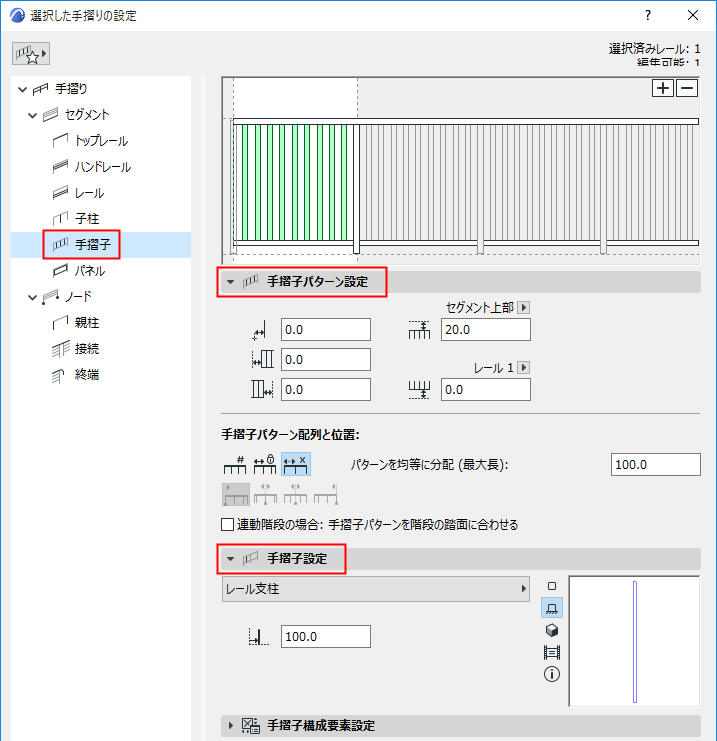Select 手摺子 in the tree

(x=93, y=245)
